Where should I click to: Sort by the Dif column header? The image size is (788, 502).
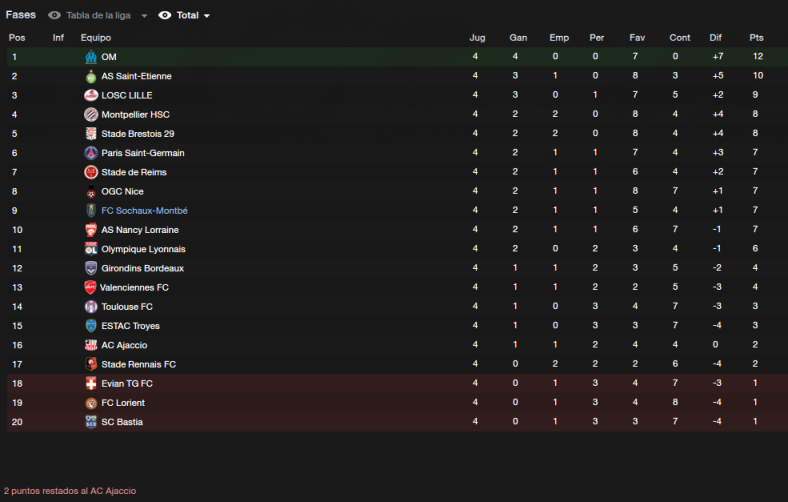[715, 38]
